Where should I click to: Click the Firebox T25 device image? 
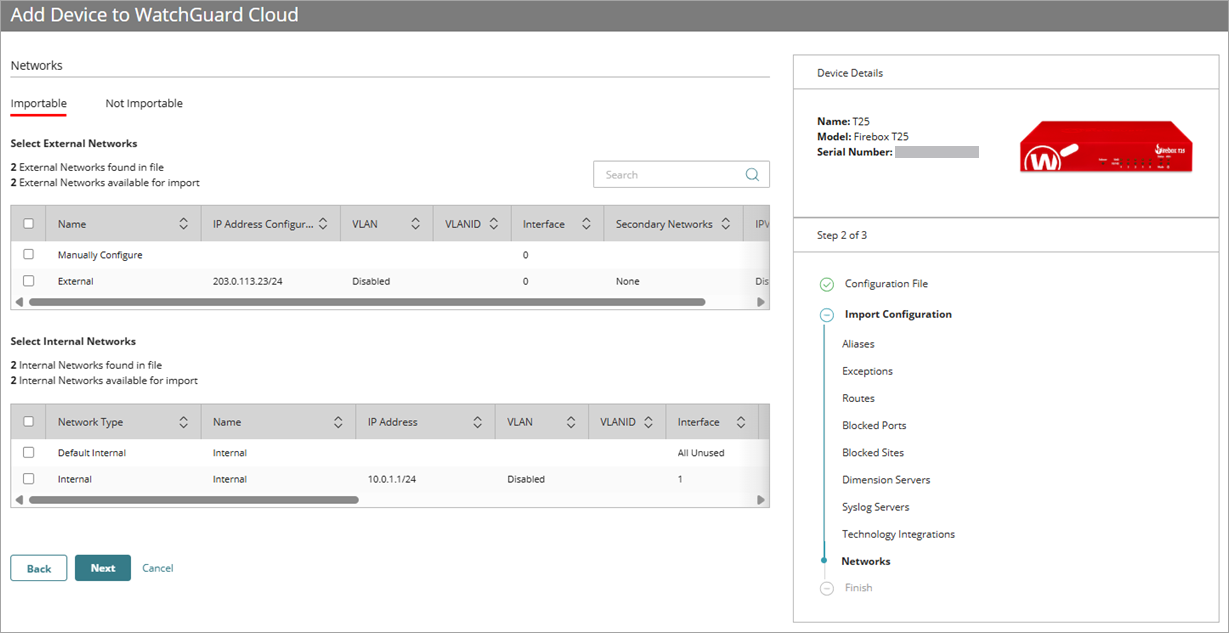tap(1107, 147)
